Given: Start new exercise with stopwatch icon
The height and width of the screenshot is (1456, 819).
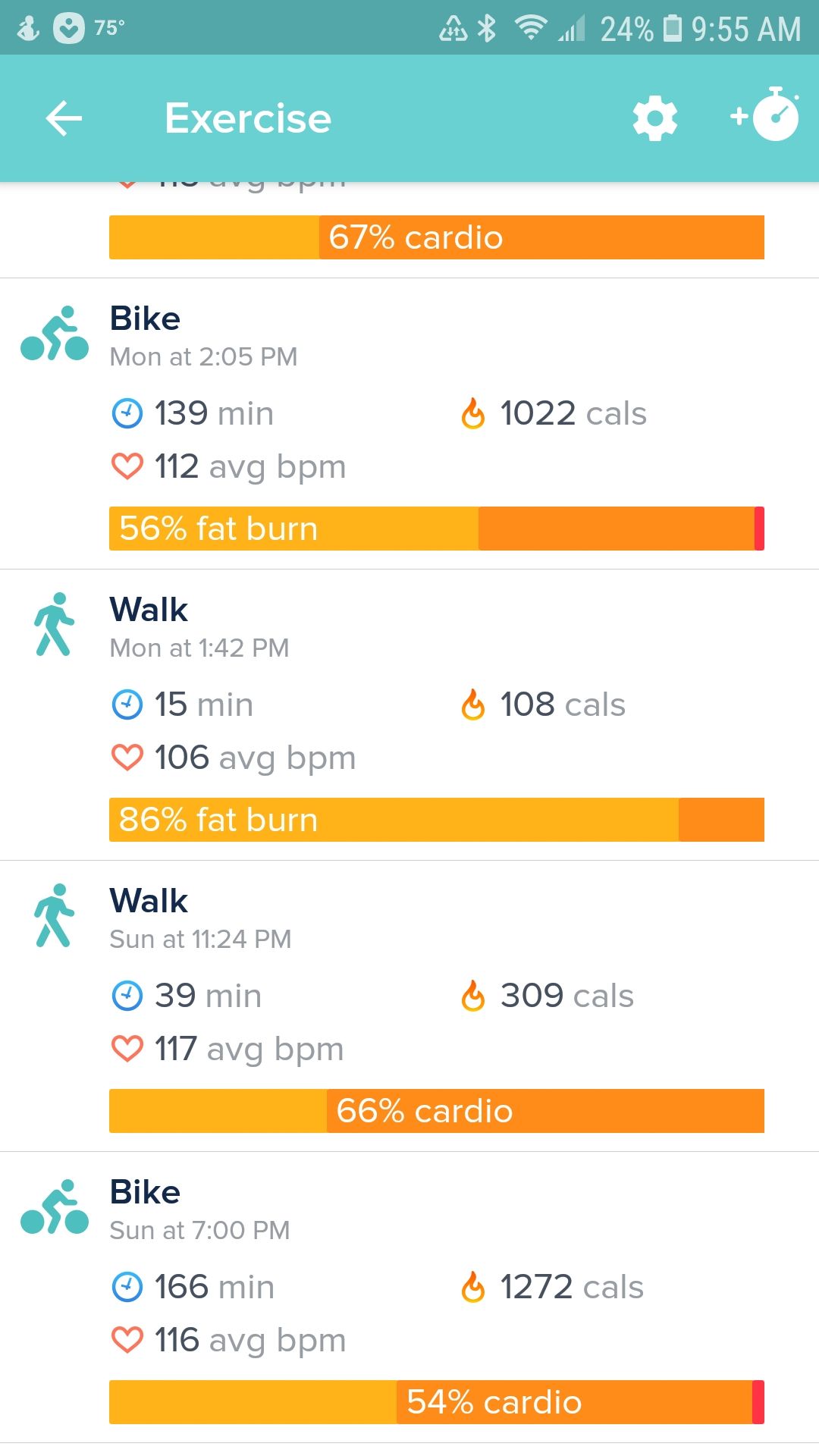Looking at the screenshot, I should (x=766, y=116).
